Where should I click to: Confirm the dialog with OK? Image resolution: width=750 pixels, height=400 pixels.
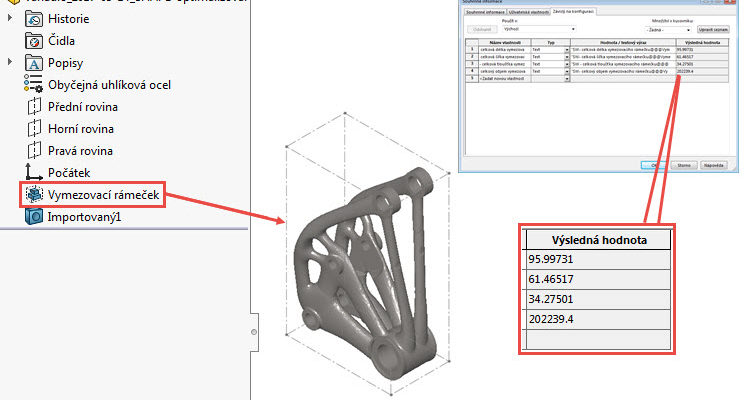pos(652,165)
